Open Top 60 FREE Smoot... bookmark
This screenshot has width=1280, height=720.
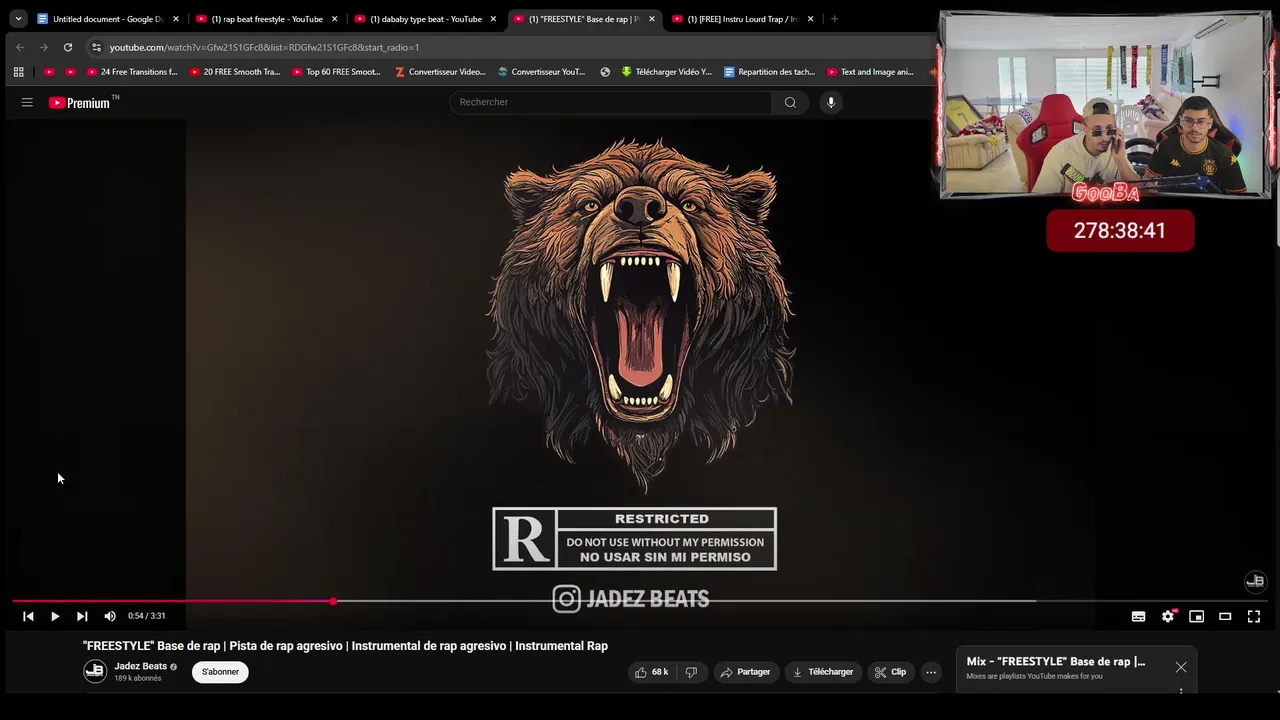tap(336, 72)
